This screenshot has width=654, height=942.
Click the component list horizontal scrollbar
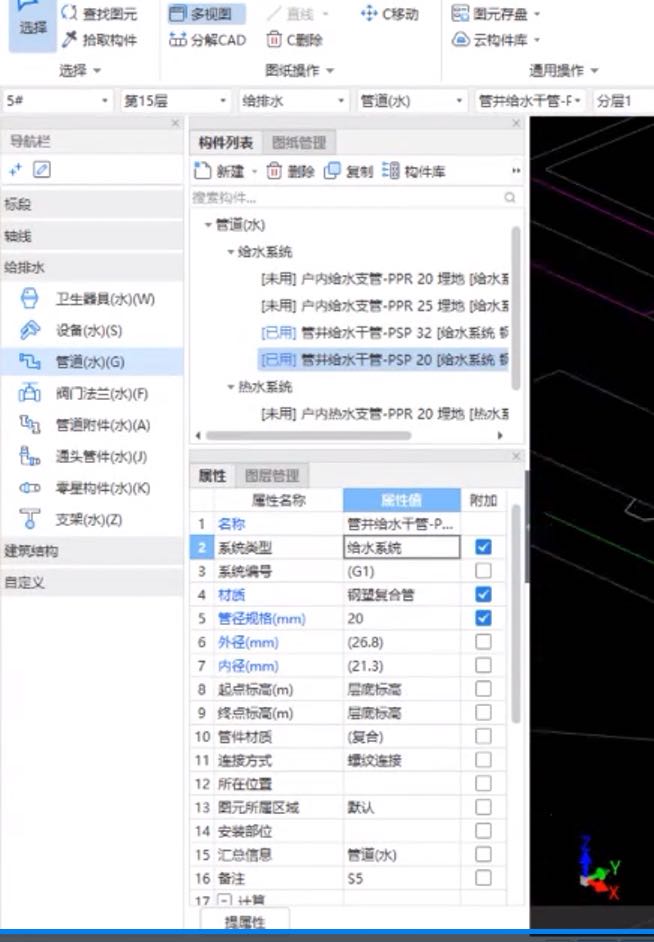[x=308, y=436]
